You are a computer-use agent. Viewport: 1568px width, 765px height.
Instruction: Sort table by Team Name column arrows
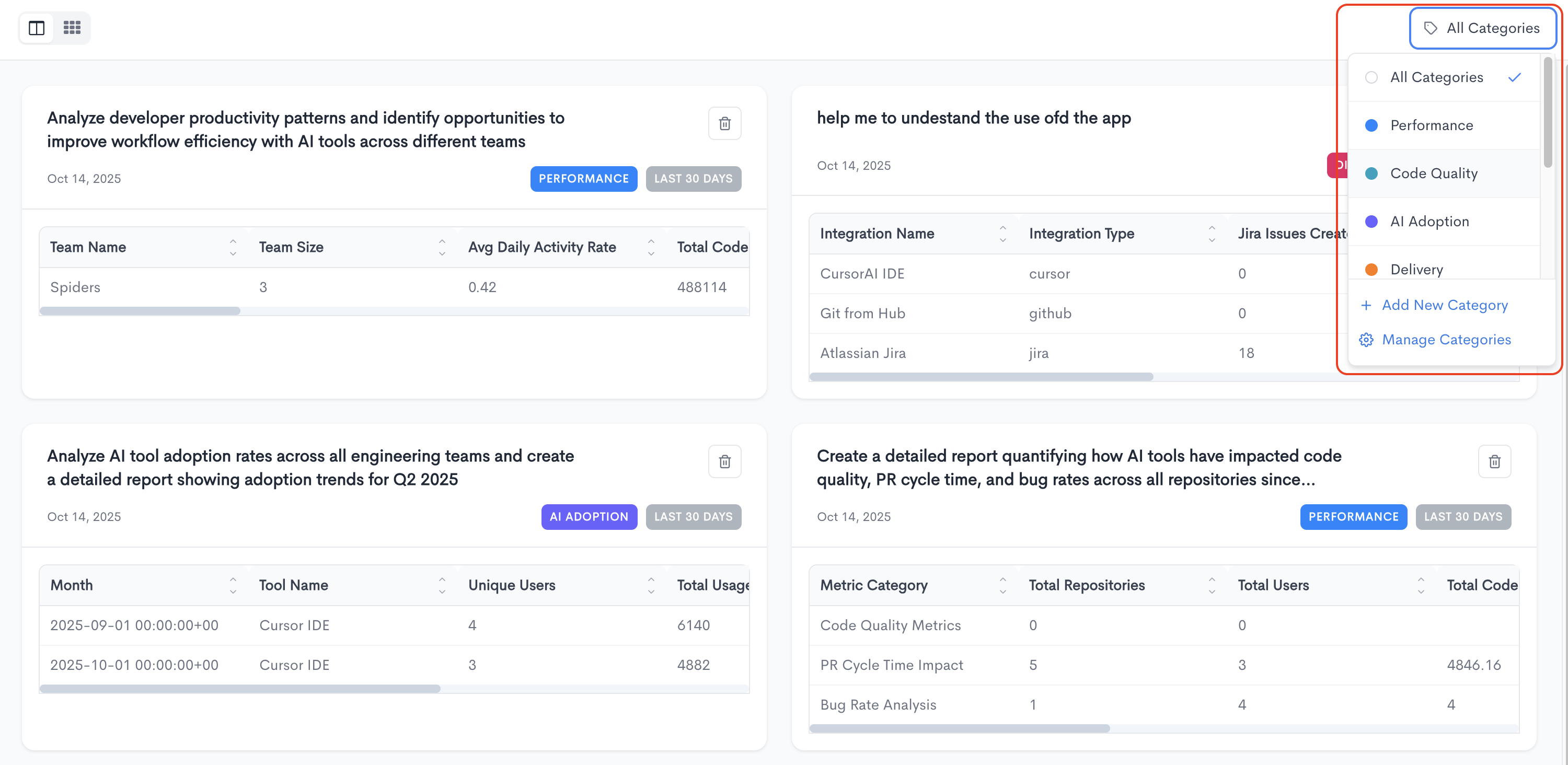click(233, 247)
